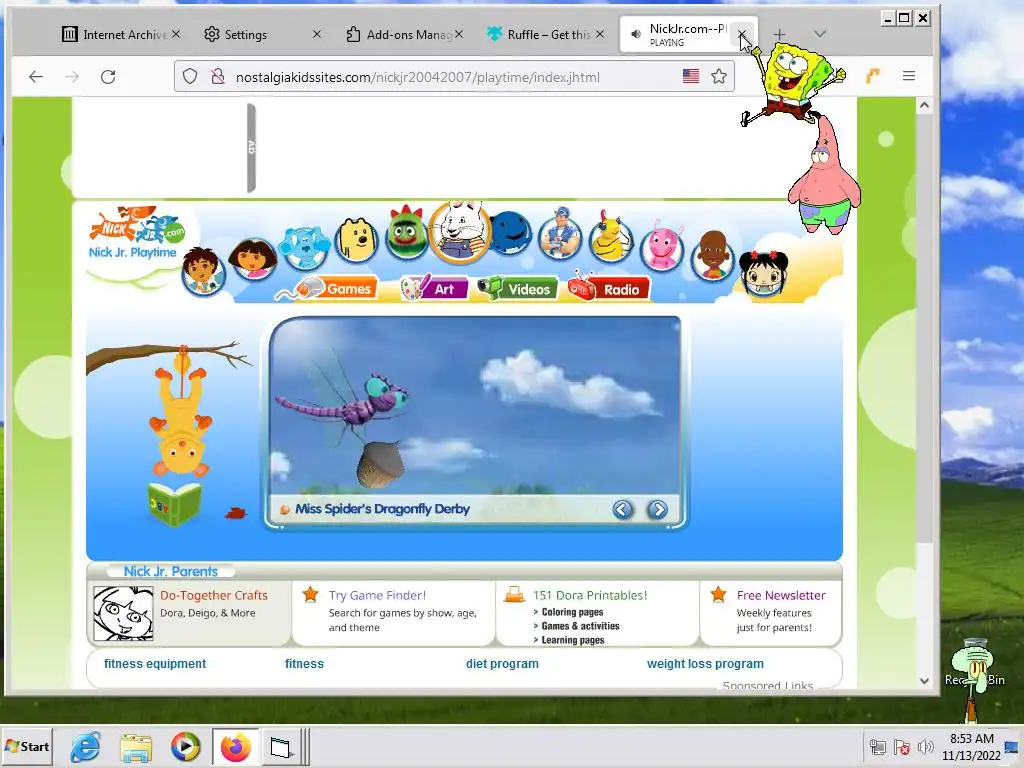Click the dragonfly game preview thumbnail
Image resolution: width=1024 pixels, height=768 pixels.
pos(475,406)
